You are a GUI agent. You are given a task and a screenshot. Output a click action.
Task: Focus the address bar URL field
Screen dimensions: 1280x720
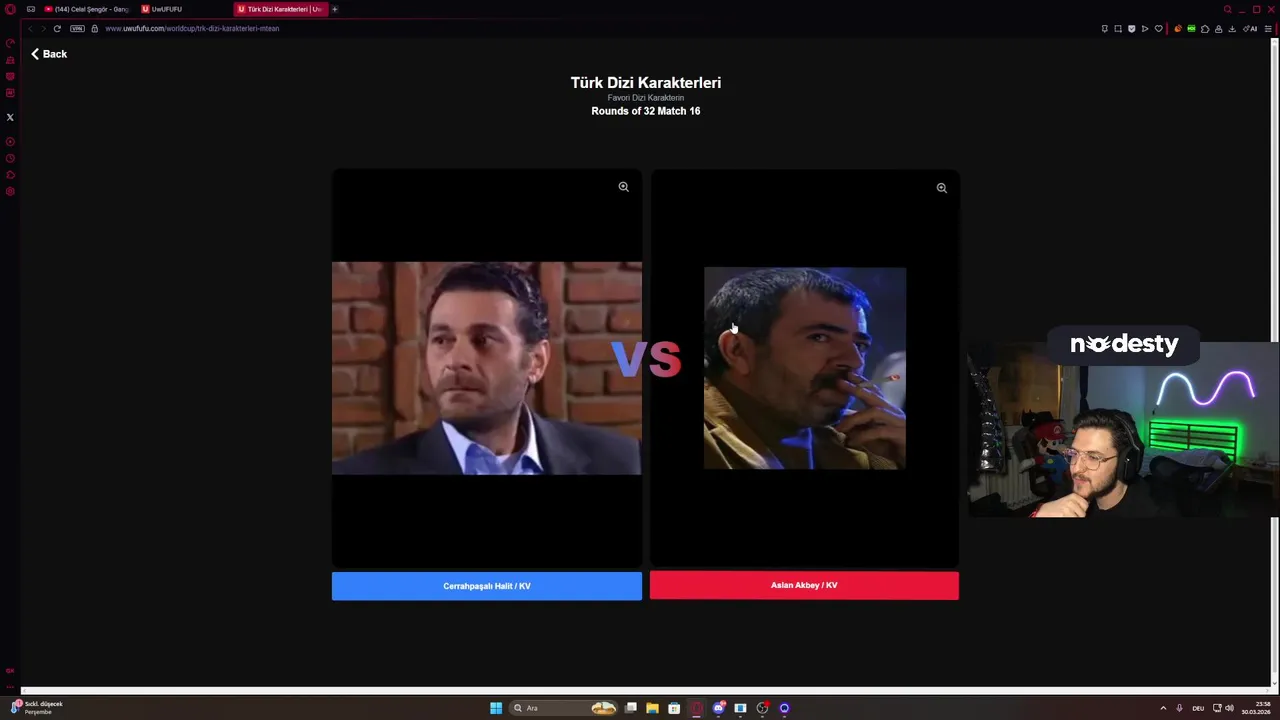tap(192, 28)
